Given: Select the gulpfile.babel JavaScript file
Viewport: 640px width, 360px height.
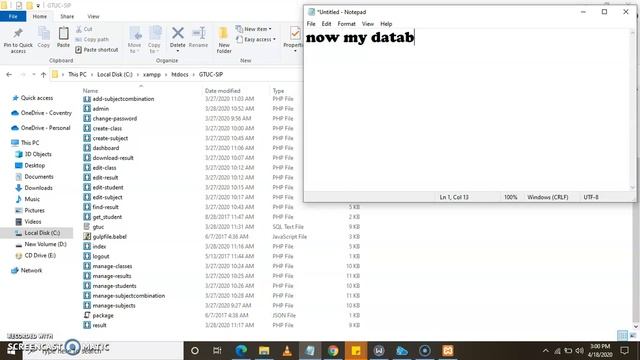Looking at the screenshot, I should pyautogui.click(x=109, y=236).
